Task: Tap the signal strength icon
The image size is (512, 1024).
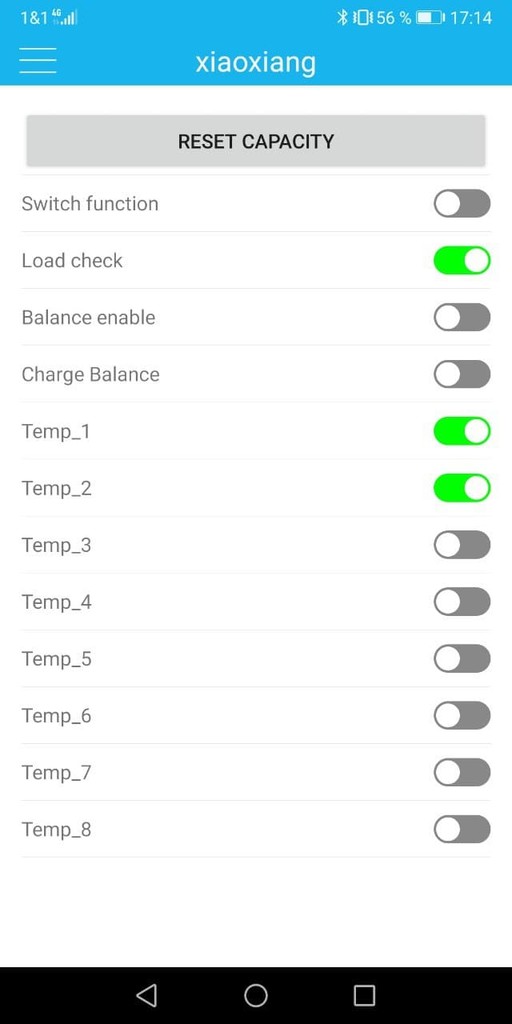Action: point(65,18)
